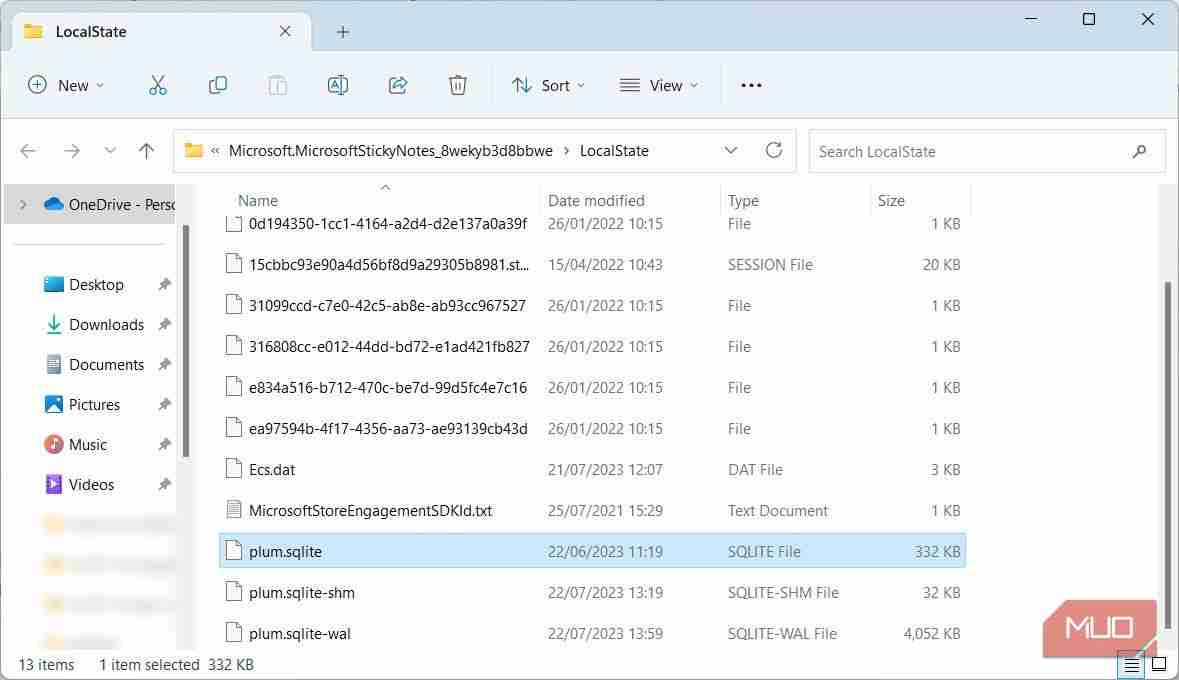Viewport: 1179px width, 680px height.
Task: Click the pin icon next to Desktop
Action: tap(164, 284)
